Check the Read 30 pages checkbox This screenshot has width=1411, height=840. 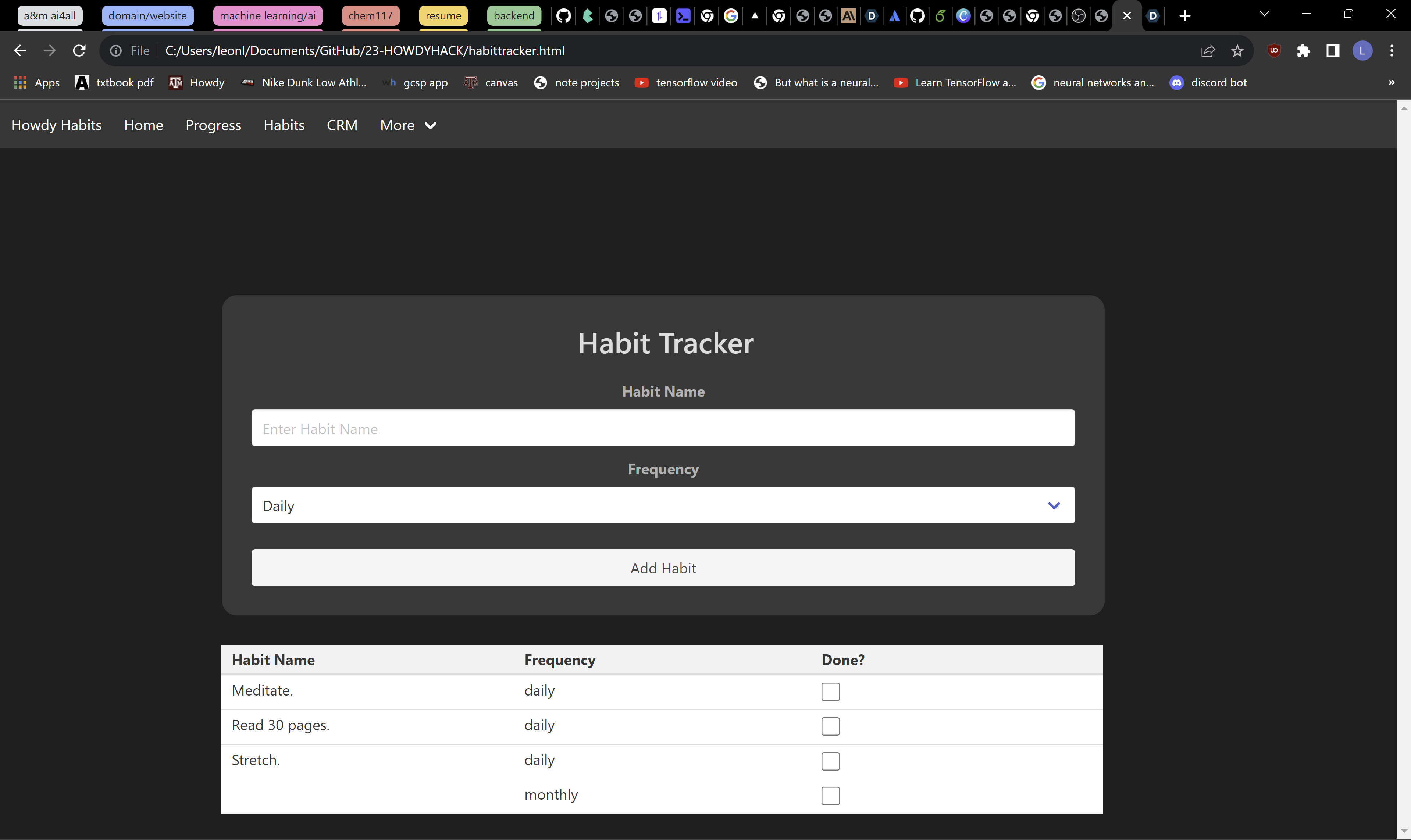[831, 726]
